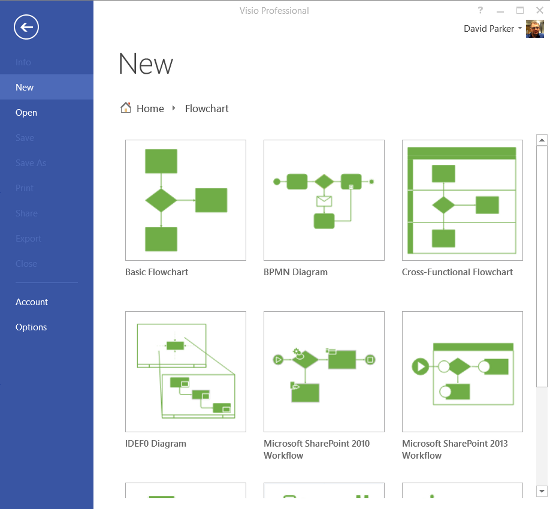550x509 pixels.
Task: Click the breadcrumb separator arrow after Home
Action: (174, 108)
